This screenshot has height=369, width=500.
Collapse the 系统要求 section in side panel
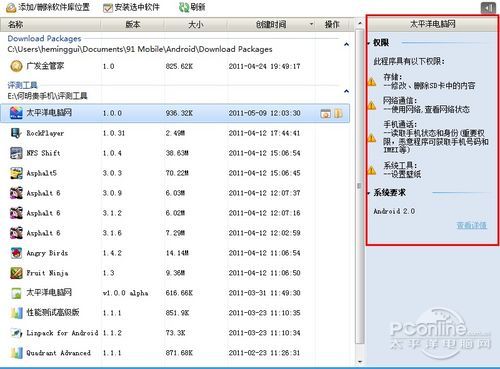click(369, 193)
